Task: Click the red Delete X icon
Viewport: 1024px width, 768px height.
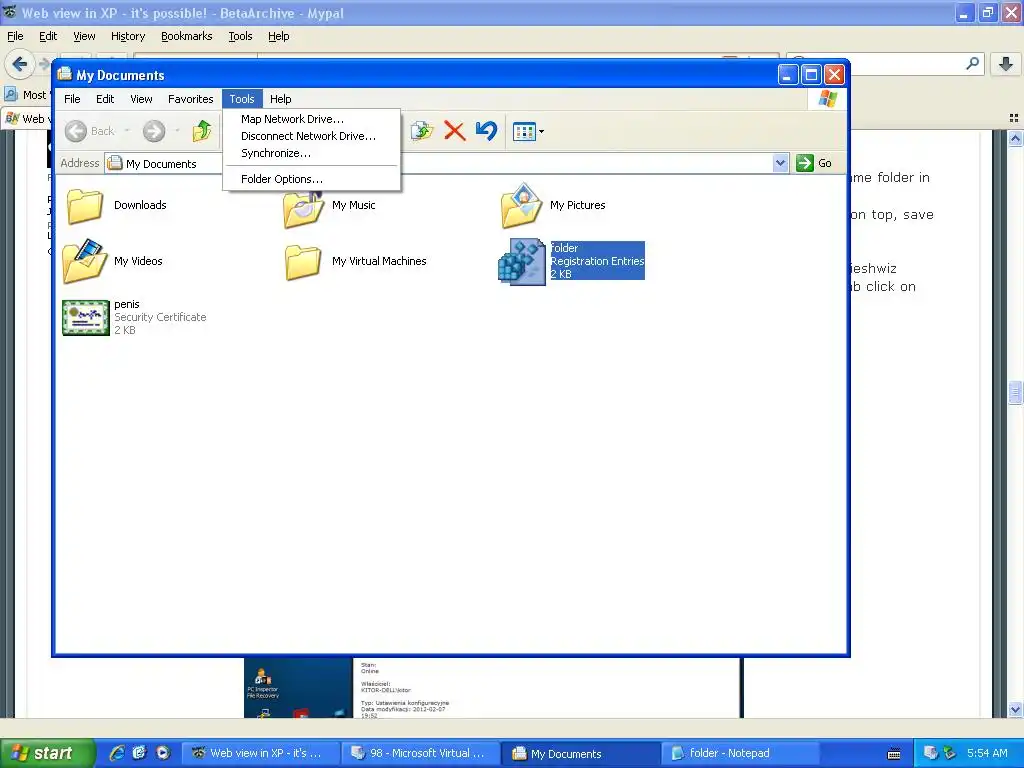Action: (x=455, y=131)
